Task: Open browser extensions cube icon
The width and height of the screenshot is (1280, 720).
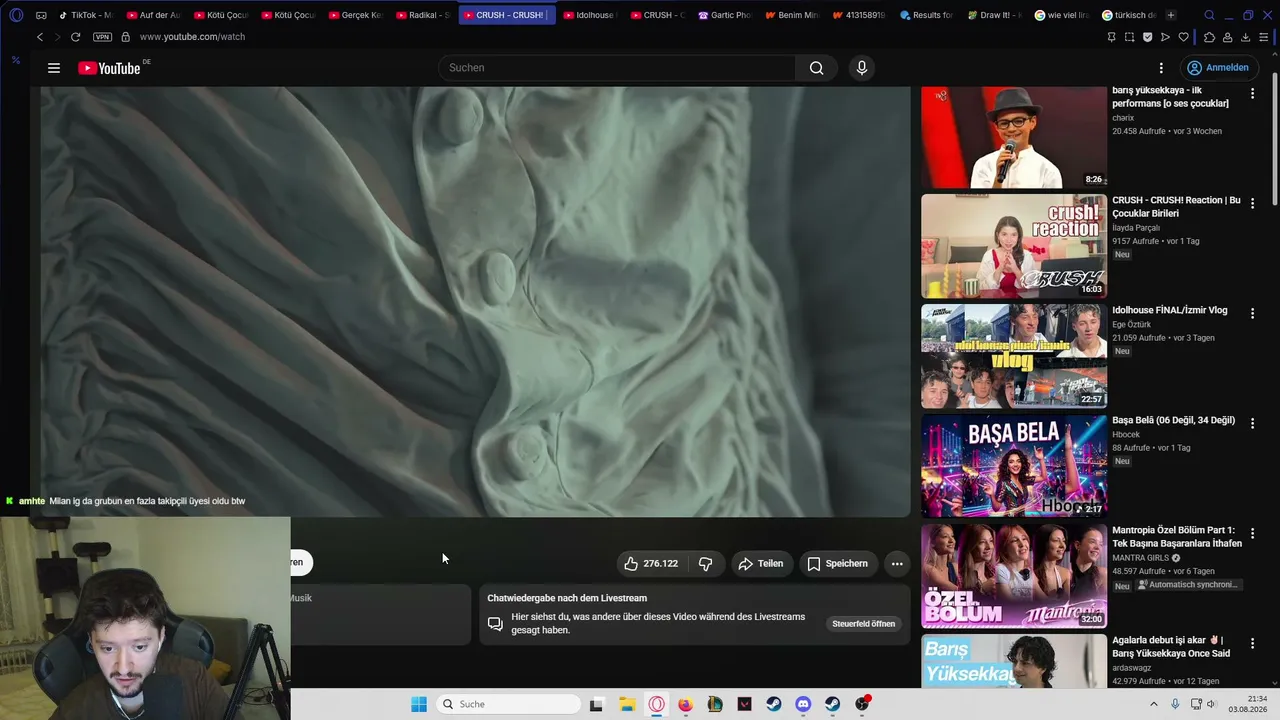Action: (1209, 37)
